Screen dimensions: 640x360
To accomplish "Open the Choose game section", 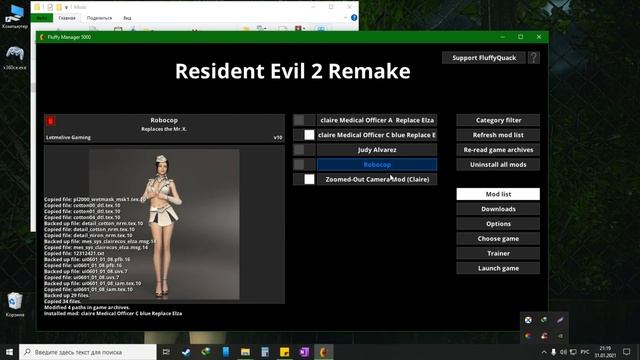I will tap(498, 238).
